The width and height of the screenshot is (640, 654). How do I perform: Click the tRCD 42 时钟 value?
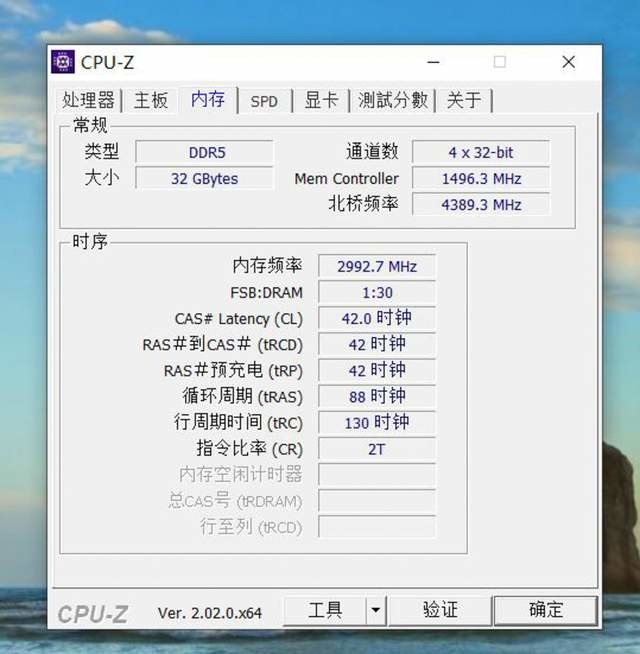pyautogui.click(x=377, y=345)
